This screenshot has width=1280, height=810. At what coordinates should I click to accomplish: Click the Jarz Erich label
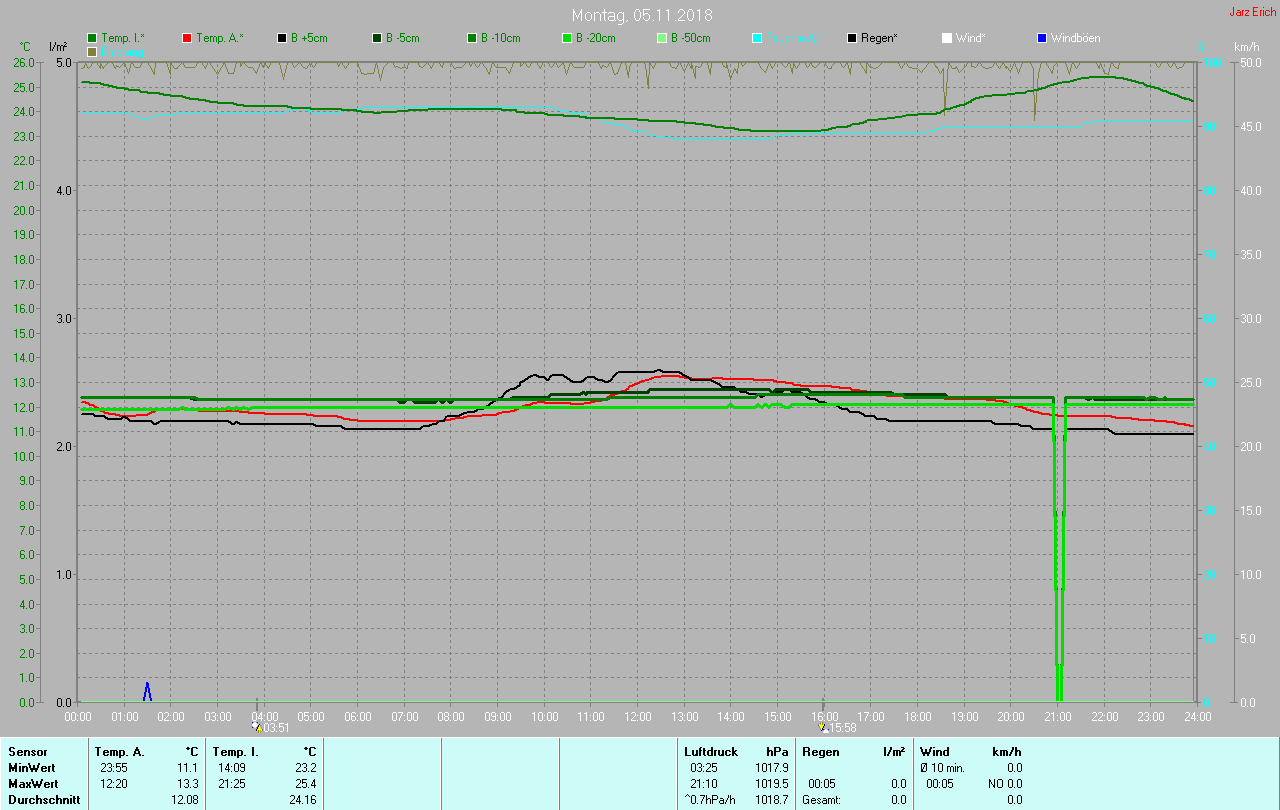coord(1252,12)
